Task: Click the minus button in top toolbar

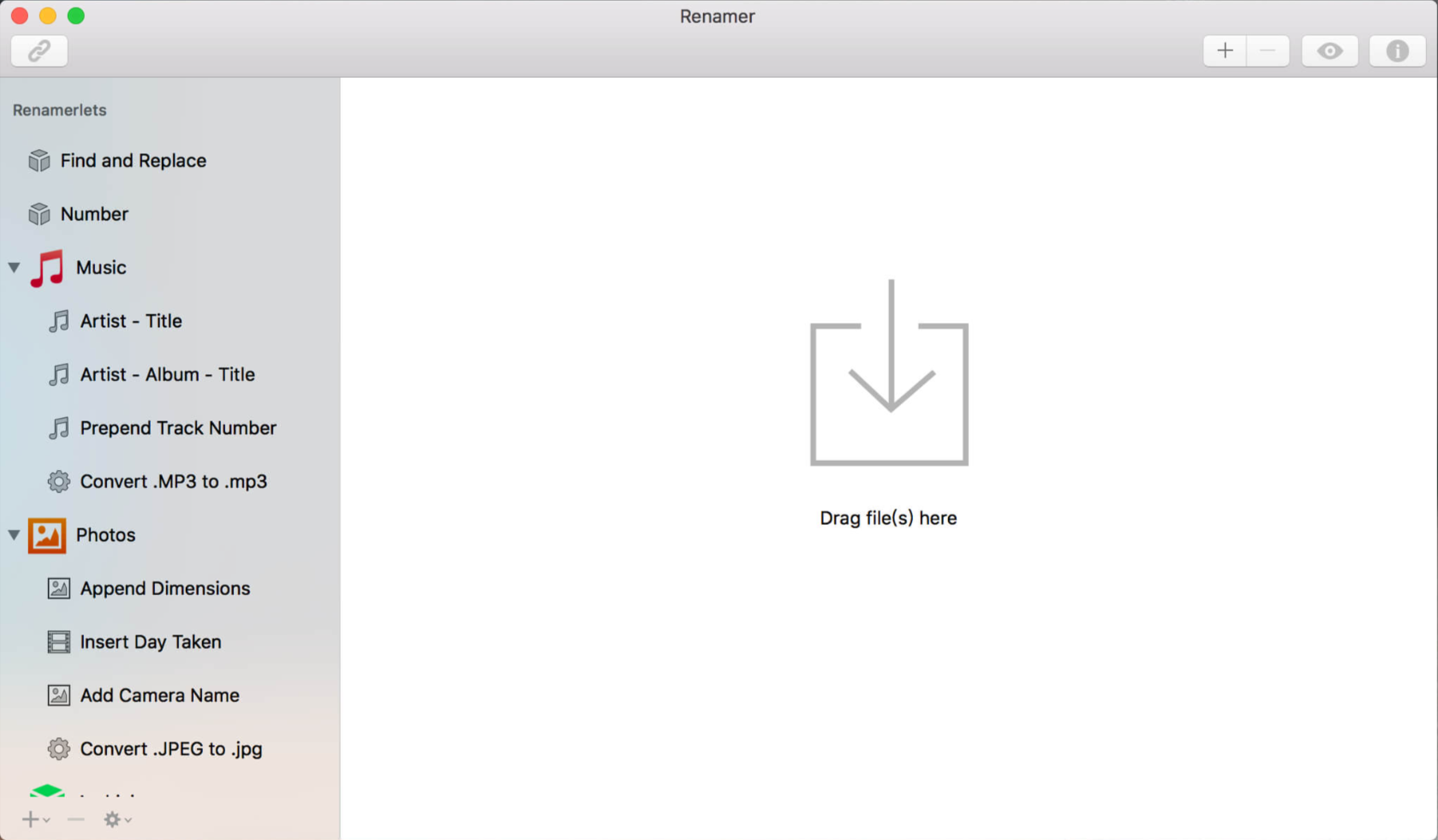Action: click(x=1268, y=51)
